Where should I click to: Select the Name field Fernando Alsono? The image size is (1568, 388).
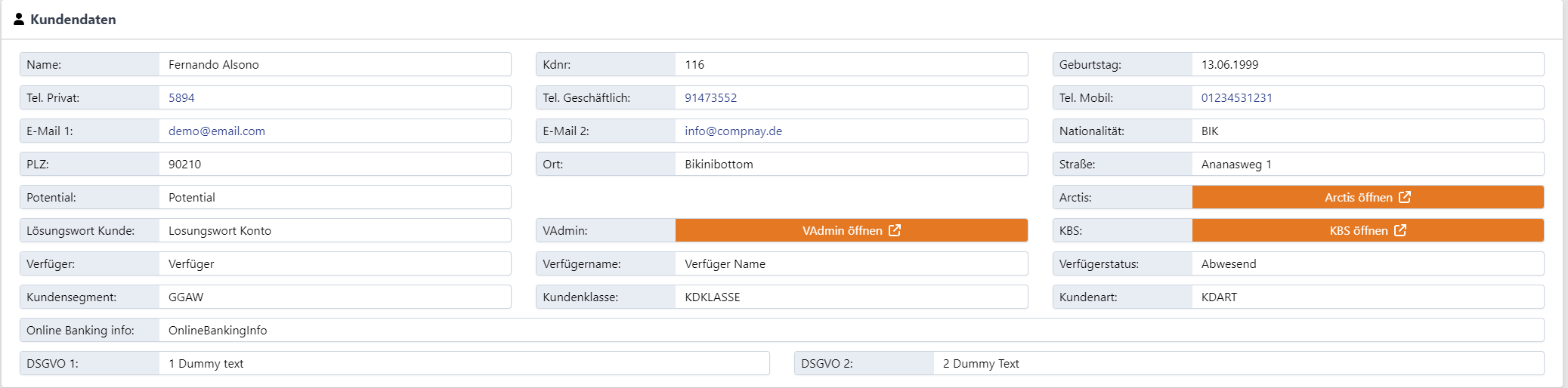pos(334,64)
